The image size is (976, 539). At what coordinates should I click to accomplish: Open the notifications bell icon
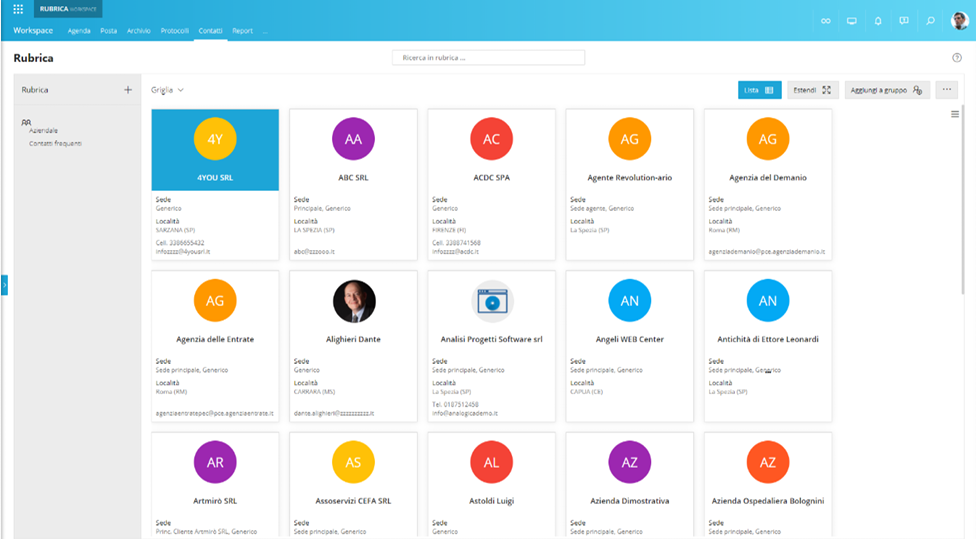[878, 20]
